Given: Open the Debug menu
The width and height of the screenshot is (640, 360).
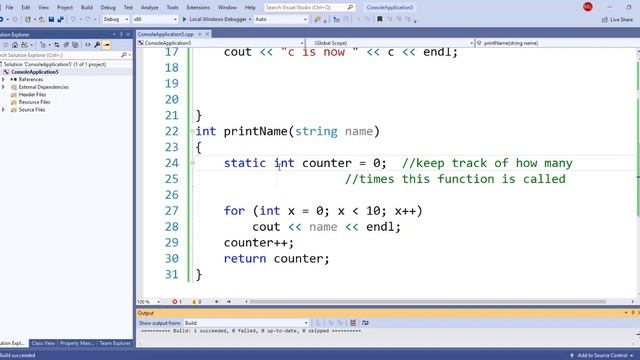Looking at the screenshot, I should click(108, 7).
